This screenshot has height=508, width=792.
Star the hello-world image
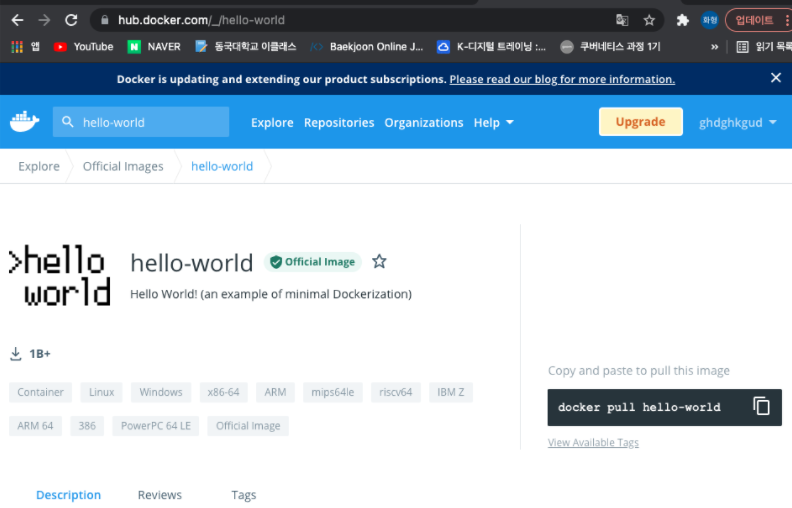point(379,262)
